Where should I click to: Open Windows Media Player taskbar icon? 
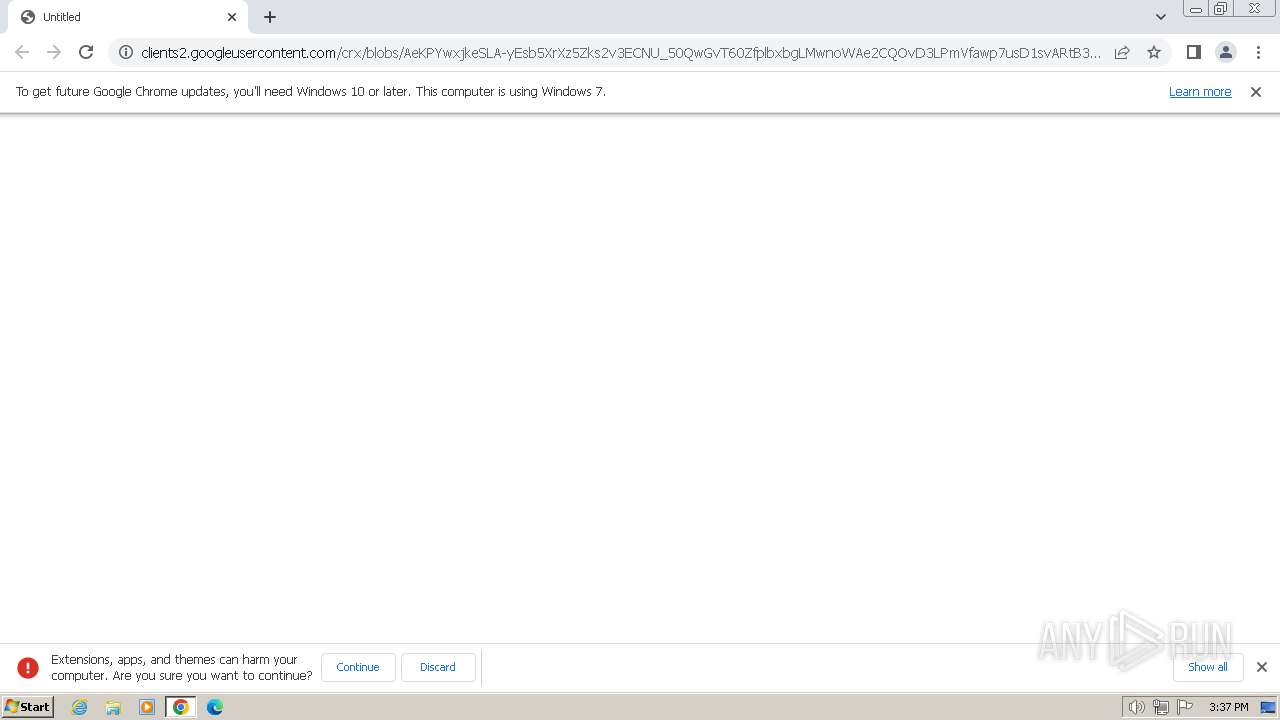click(x=147, y=707)
